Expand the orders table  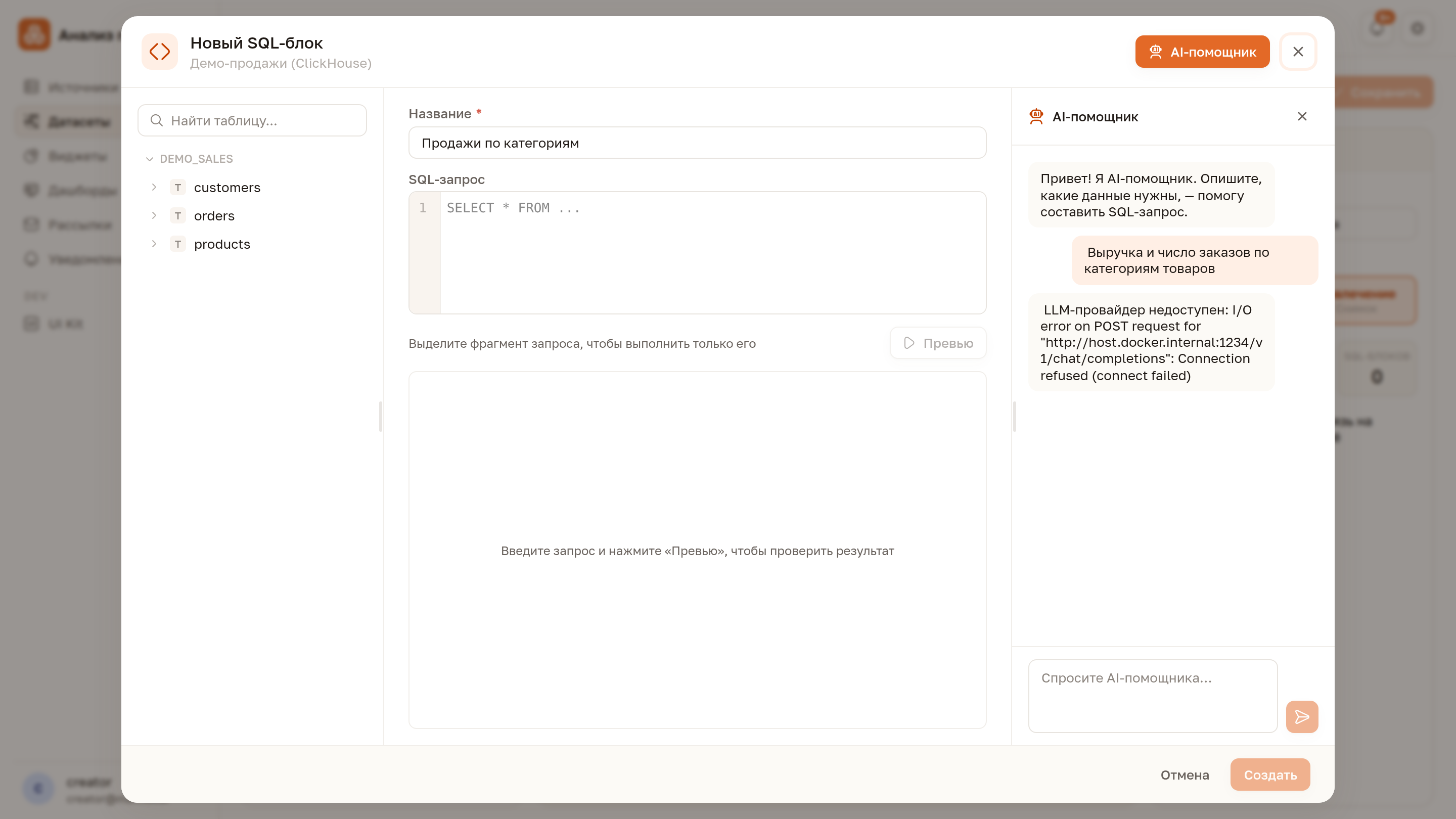tap(154, 215)
